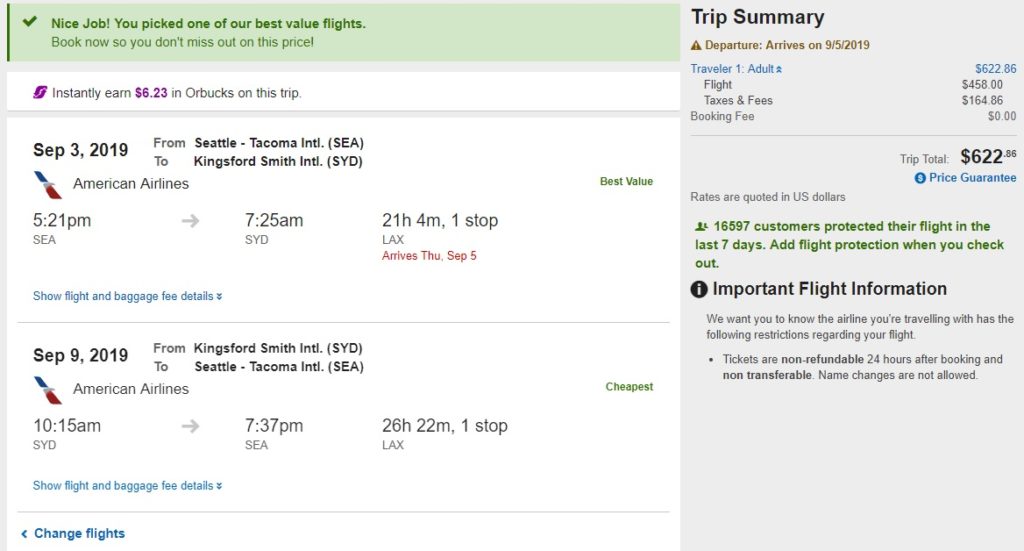The height and width of the screenshot is (551, 1024).
Task: Click the $622.86 traveler price link
Action: pos(995,69)
